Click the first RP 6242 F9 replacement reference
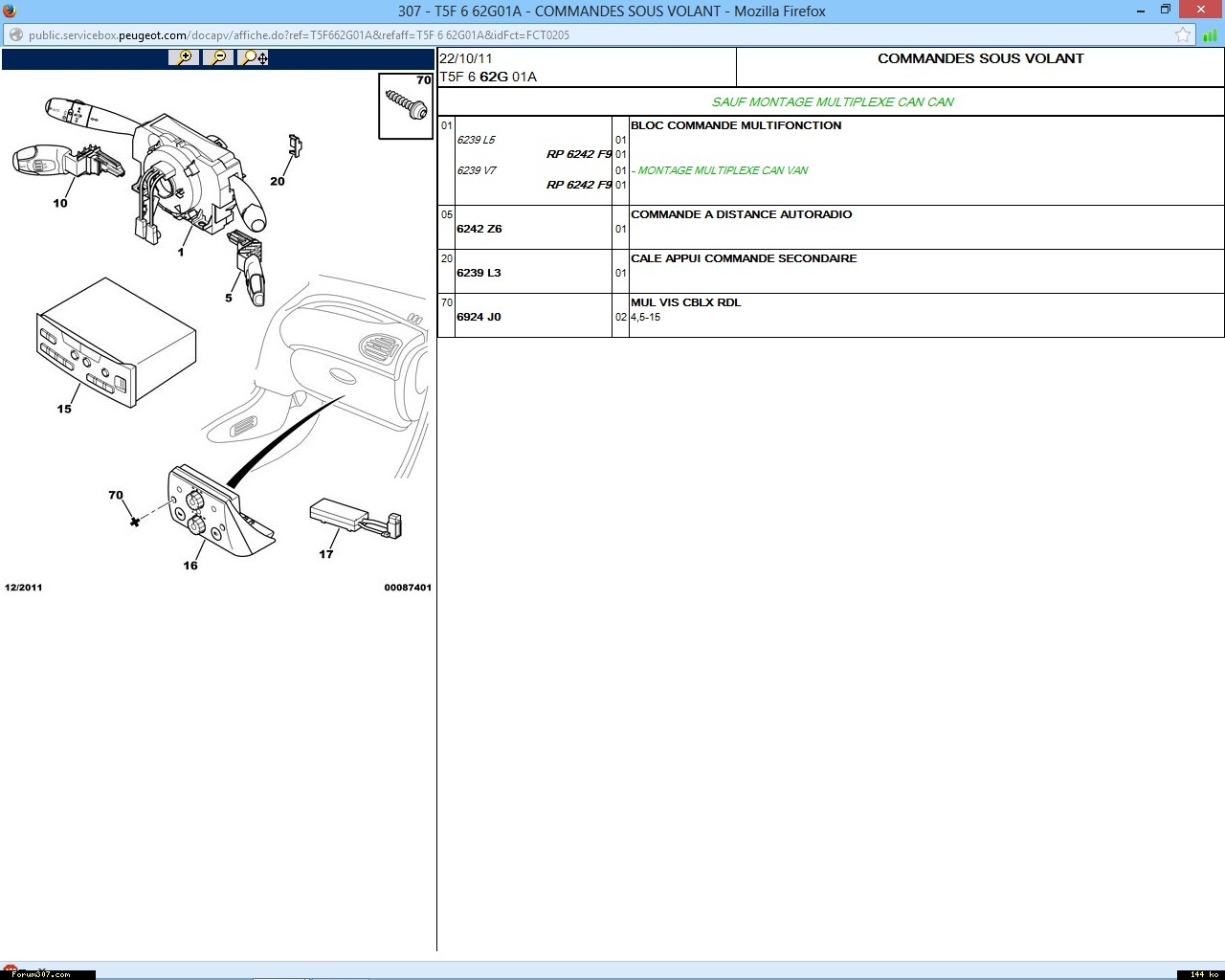Screen dimensions: 1225x980 pyautogui.click(x=578, y=154)
